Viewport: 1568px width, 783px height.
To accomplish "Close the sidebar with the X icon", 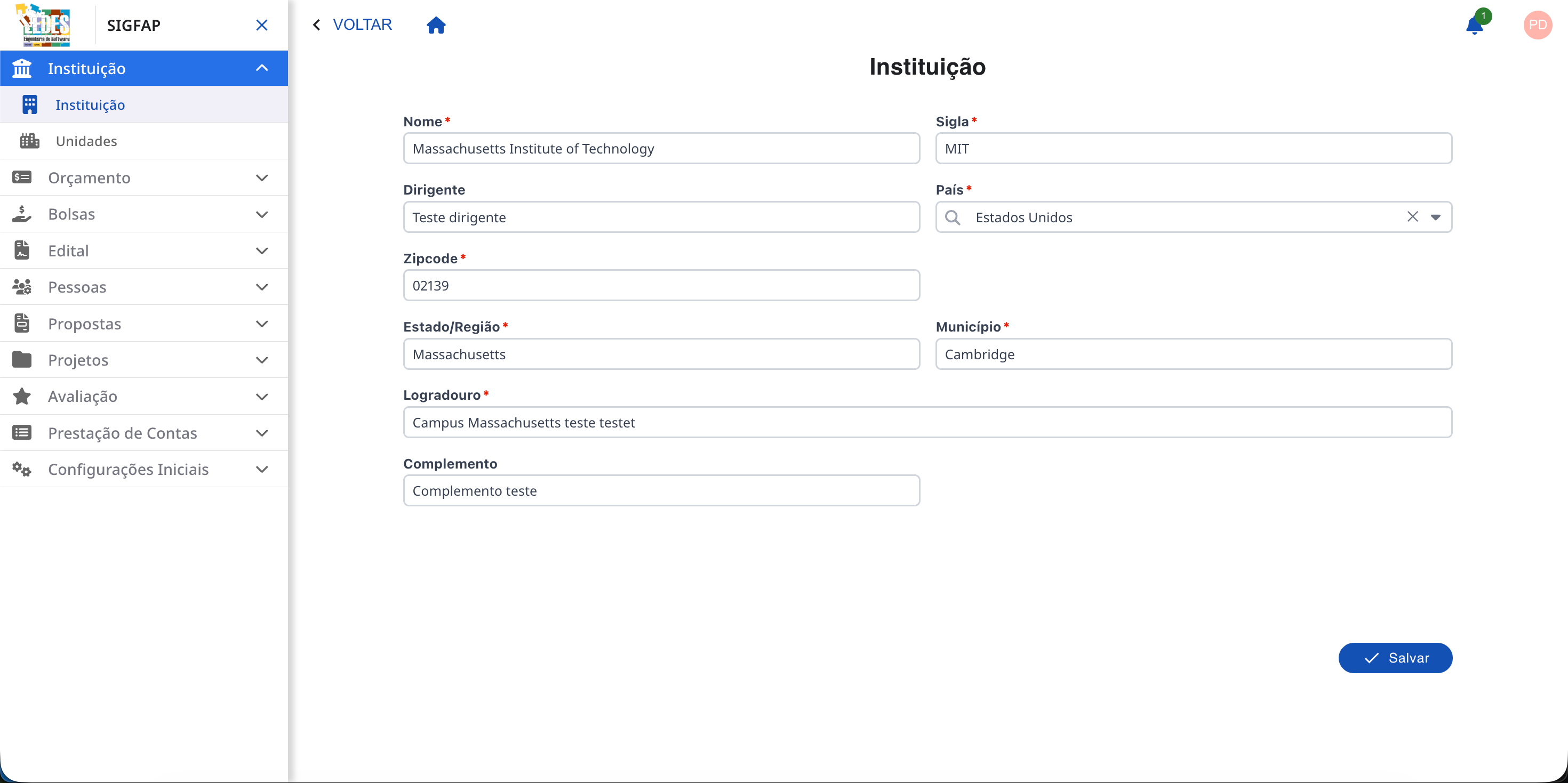I will tap(262, 25).
